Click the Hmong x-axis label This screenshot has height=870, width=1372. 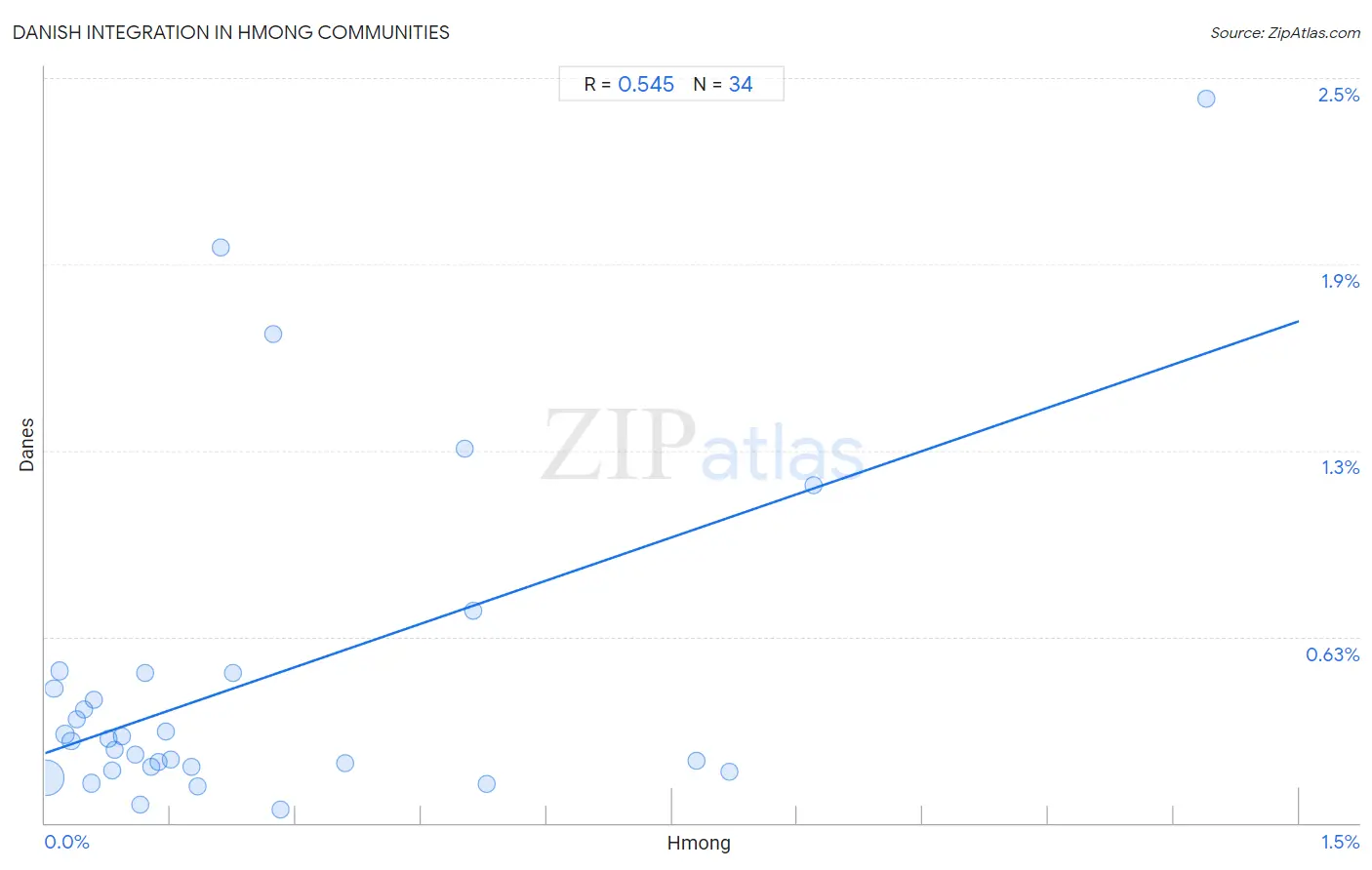pos(699,844)
